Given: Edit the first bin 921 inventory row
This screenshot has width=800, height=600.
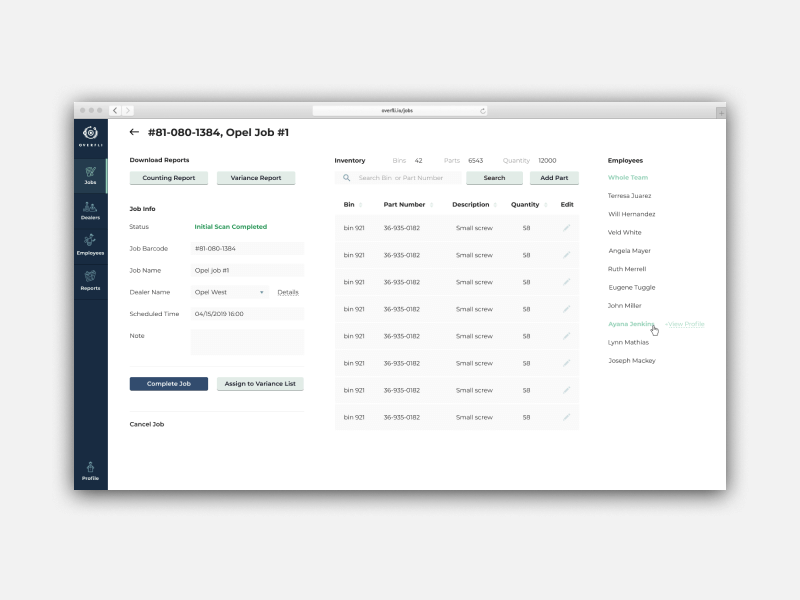Looking at the screenshot, I should point(566,228).
